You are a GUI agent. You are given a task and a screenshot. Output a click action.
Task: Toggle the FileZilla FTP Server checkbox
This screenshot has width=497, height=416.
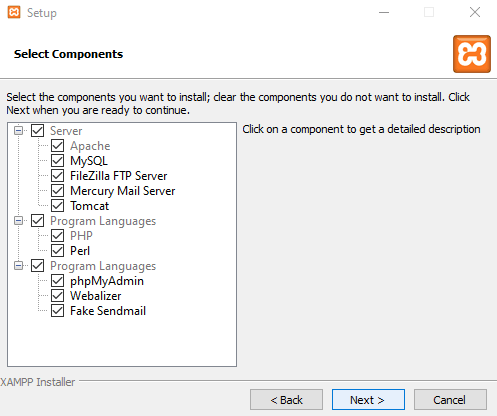pos(57,176)
